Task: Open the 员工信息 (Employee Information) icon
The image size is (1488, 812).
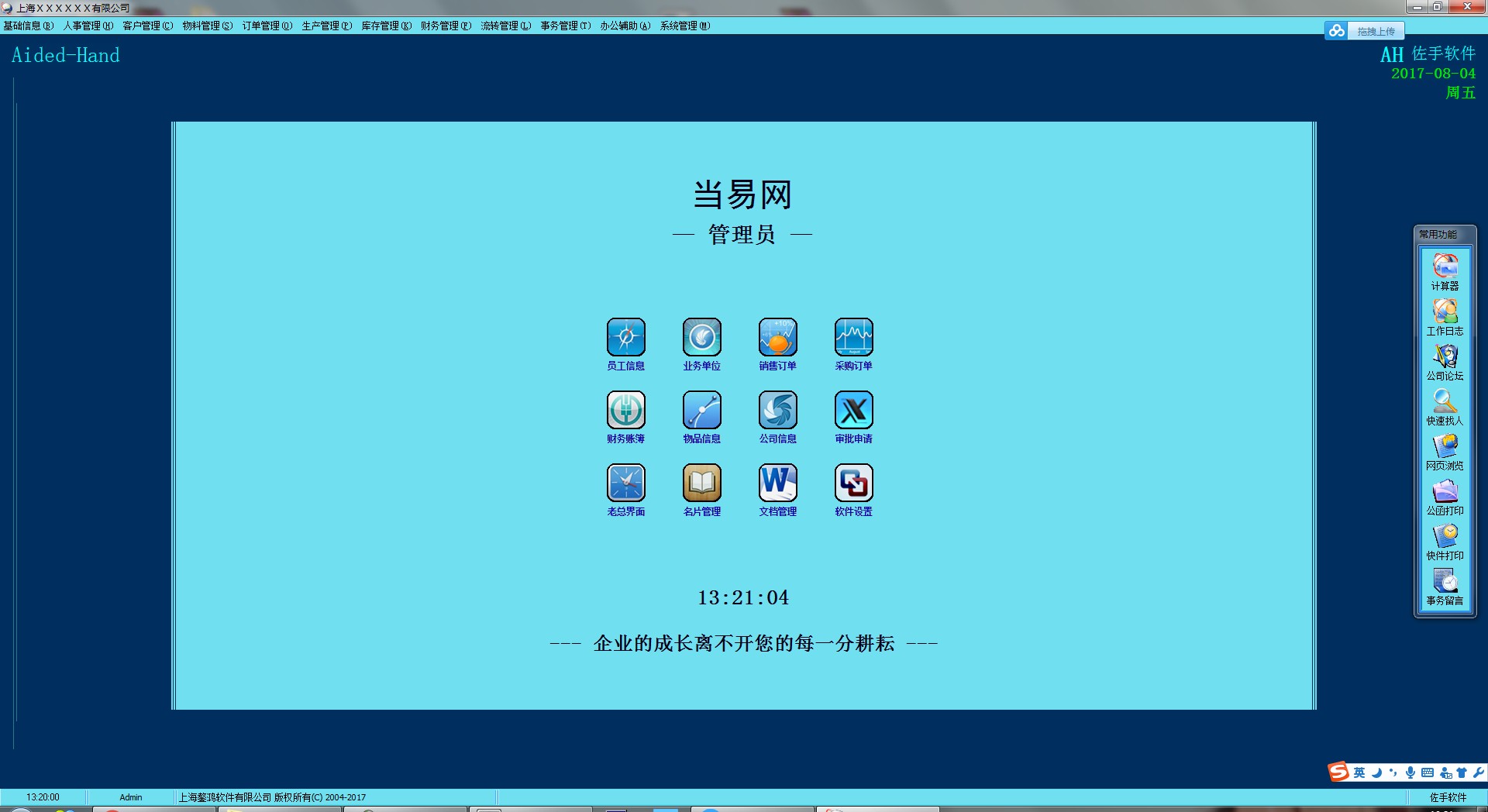Action: [625, 336]
